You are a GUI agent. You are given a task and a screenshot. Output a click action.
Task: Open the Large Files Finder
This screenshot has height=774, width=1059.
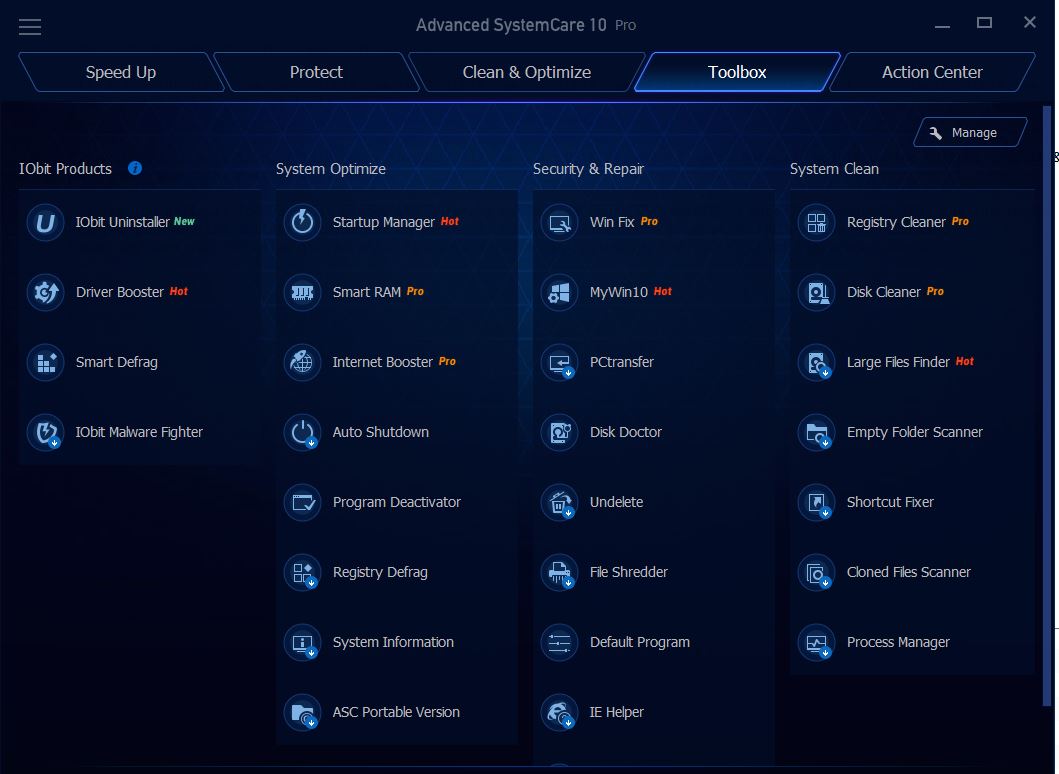(x=899, y=362)
